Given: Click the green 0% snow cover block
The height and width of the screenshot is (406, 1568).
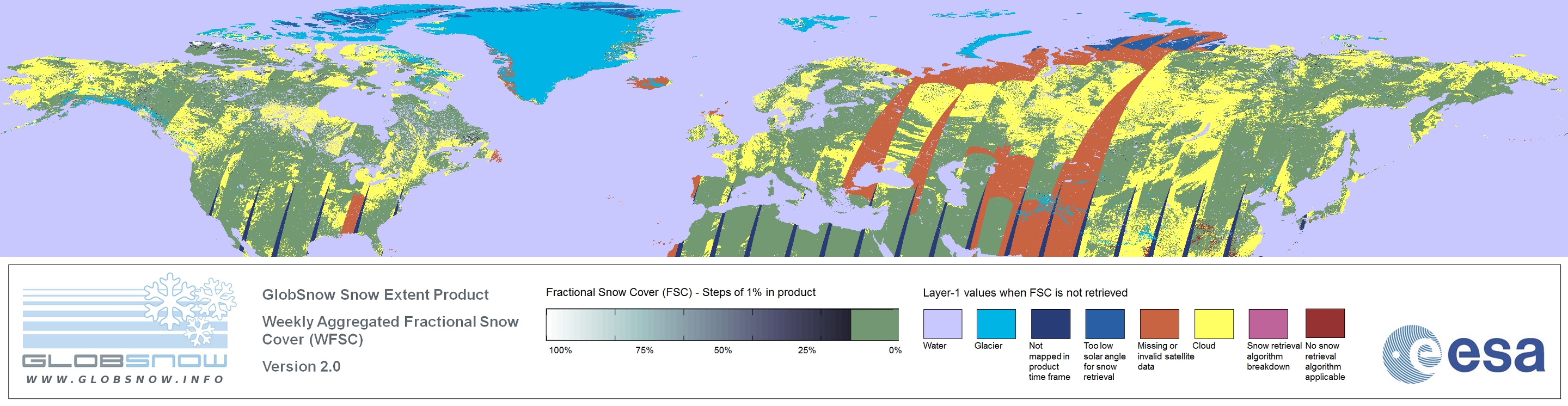Looking at the screenshot, I should [x=875, y=324].
